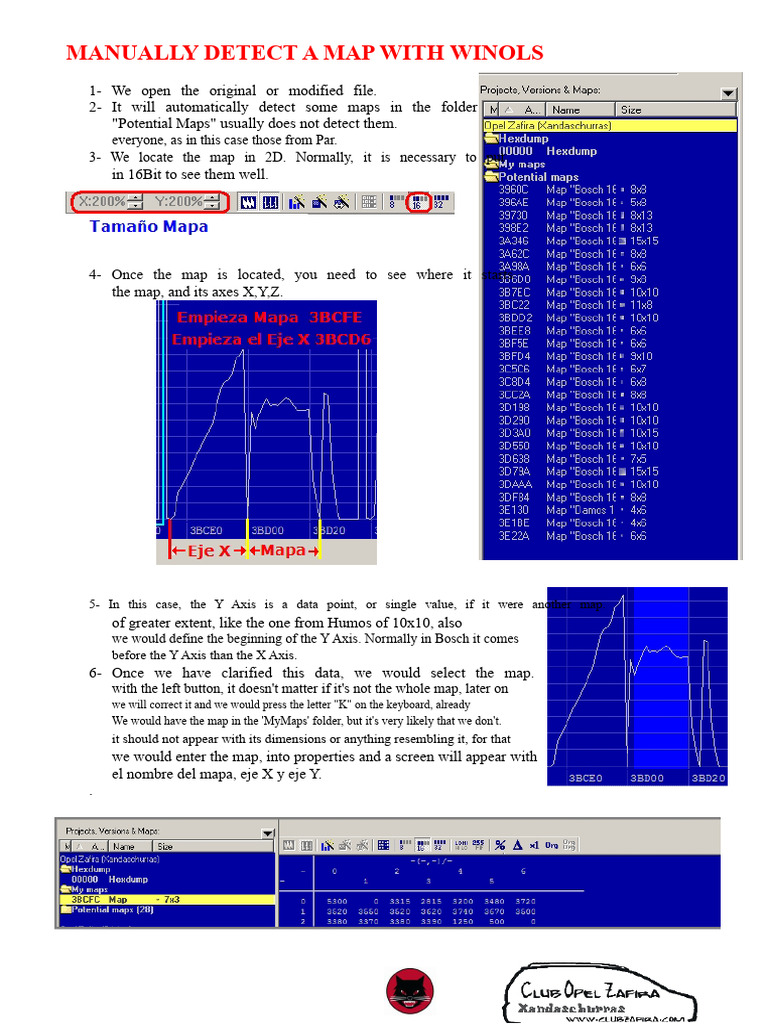Click third map wizard wand icon in X:200% toolbar
This screenshot has width=768, height=1024.
pyautogui.click(x=341, y=202)
